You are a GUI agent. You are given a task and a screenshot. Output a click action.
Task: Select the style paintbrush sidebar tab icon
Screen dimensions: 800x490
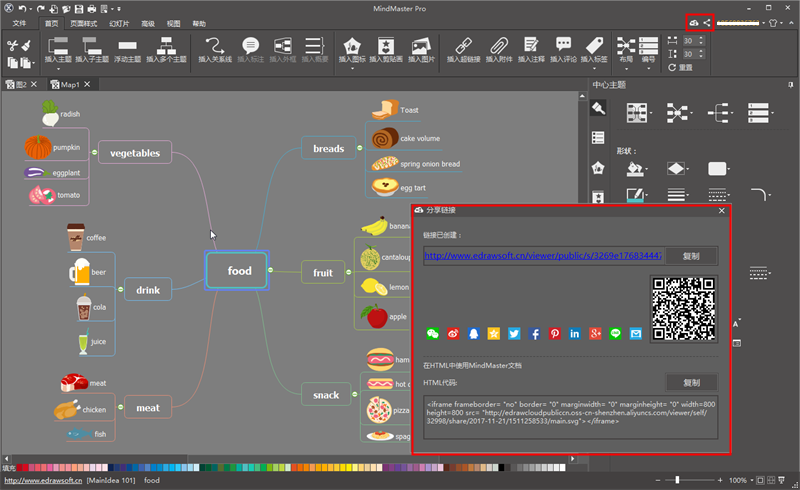598,108
